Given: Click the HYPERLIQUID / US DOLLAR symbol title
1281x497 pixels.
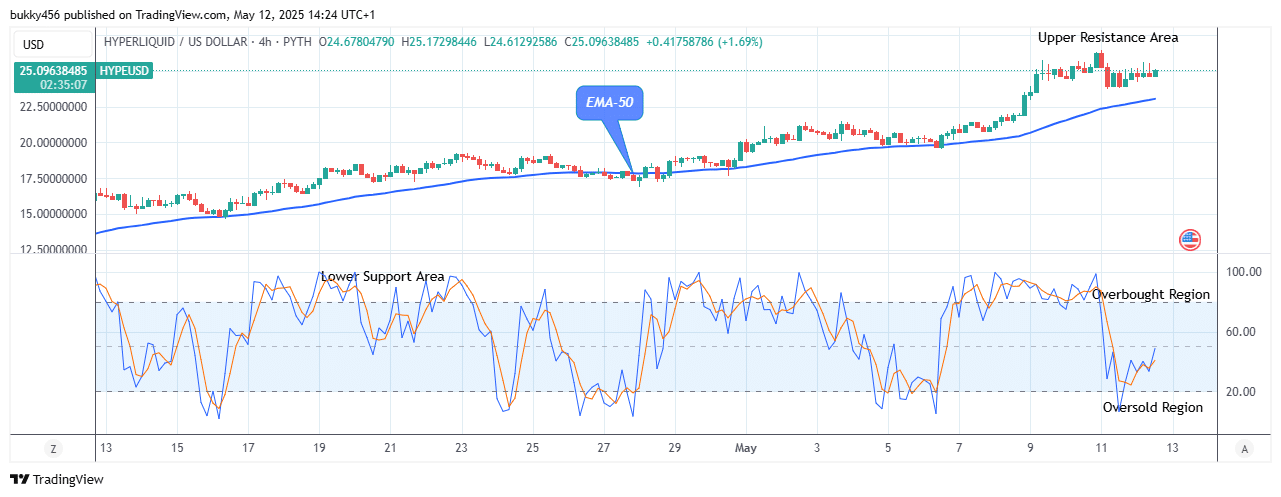Looking at the screenshot, I should (x=173, y=42).
